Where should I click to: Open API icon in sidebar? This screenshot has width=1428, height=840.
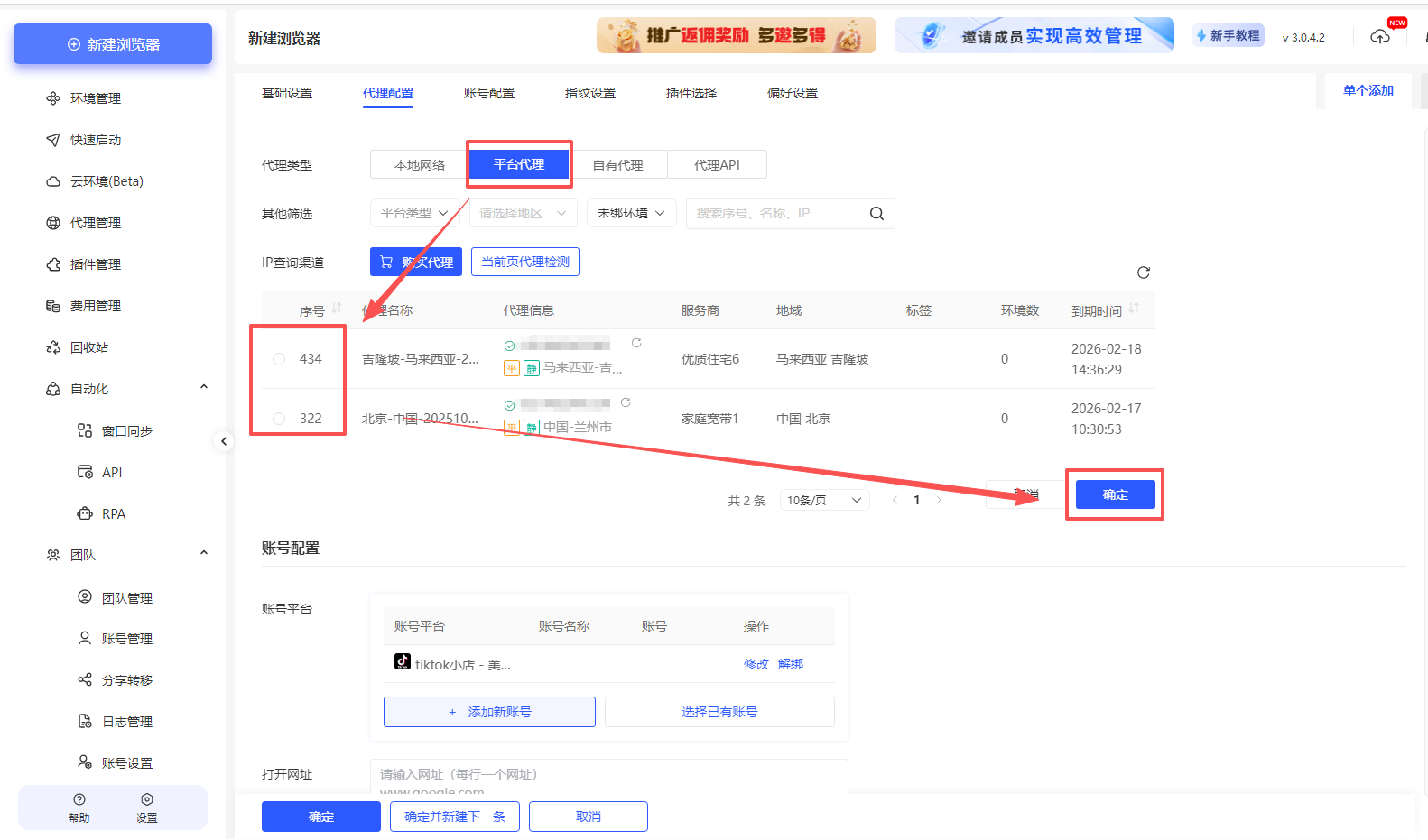(x=85, y=472)
